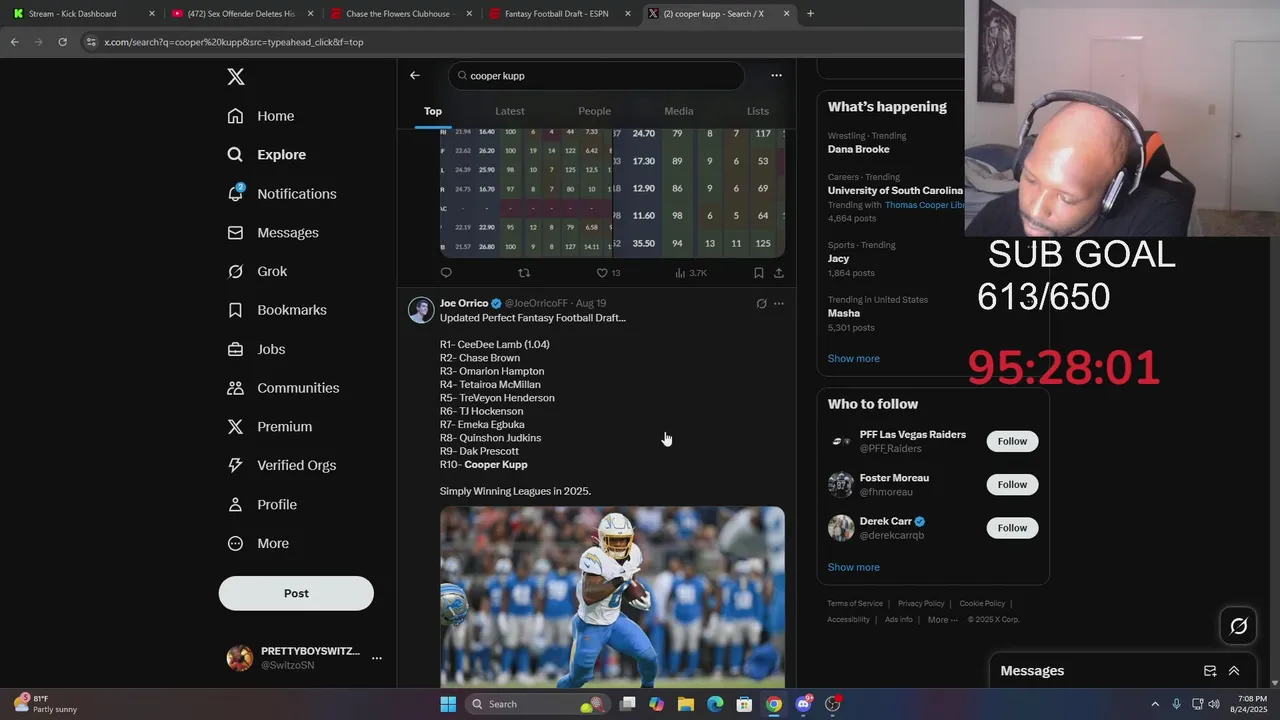Open University of South Carolina trend

pos(895,190)
